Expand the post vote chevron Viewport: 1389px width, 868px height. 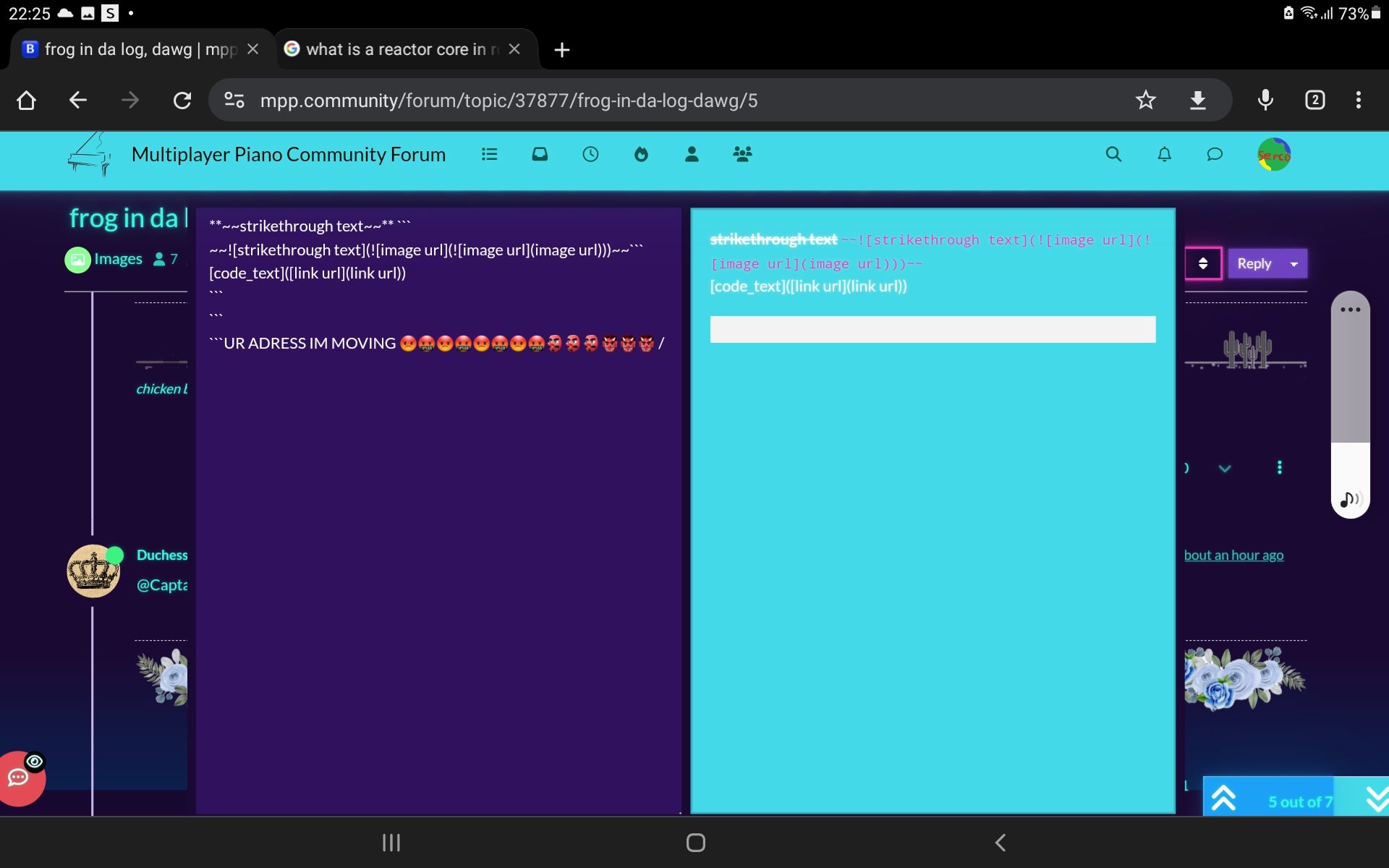1225,468
